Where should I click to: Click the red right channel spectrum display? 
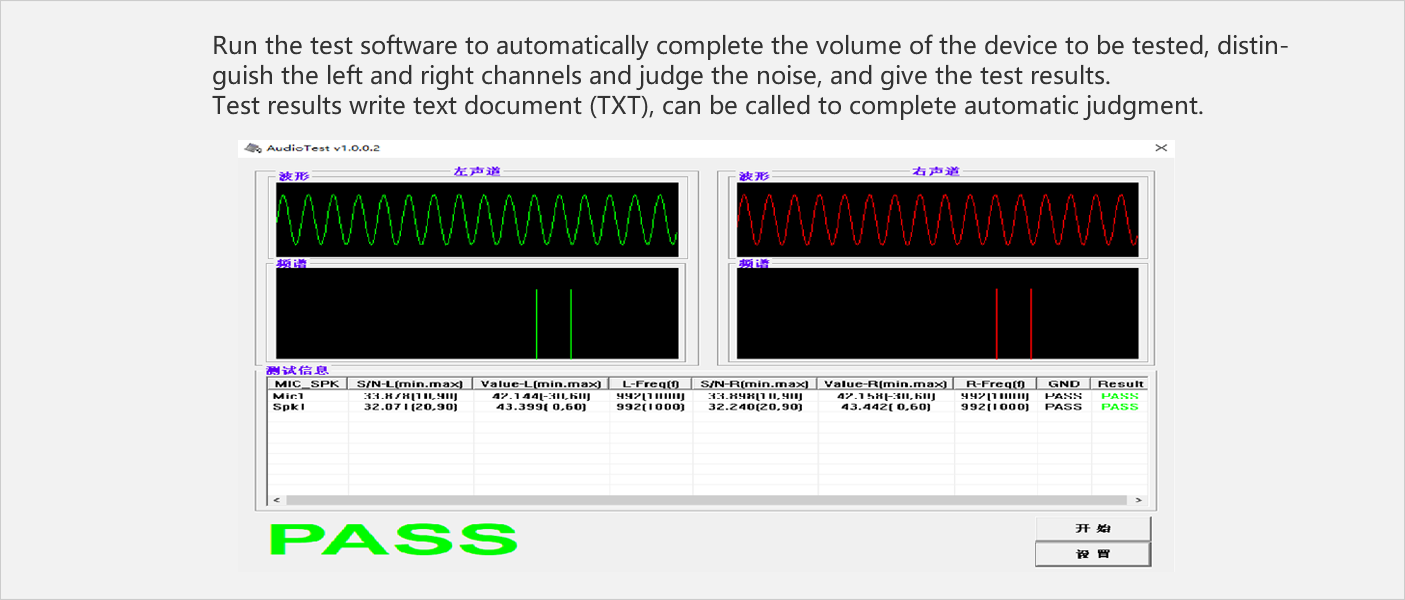(937, 313)
